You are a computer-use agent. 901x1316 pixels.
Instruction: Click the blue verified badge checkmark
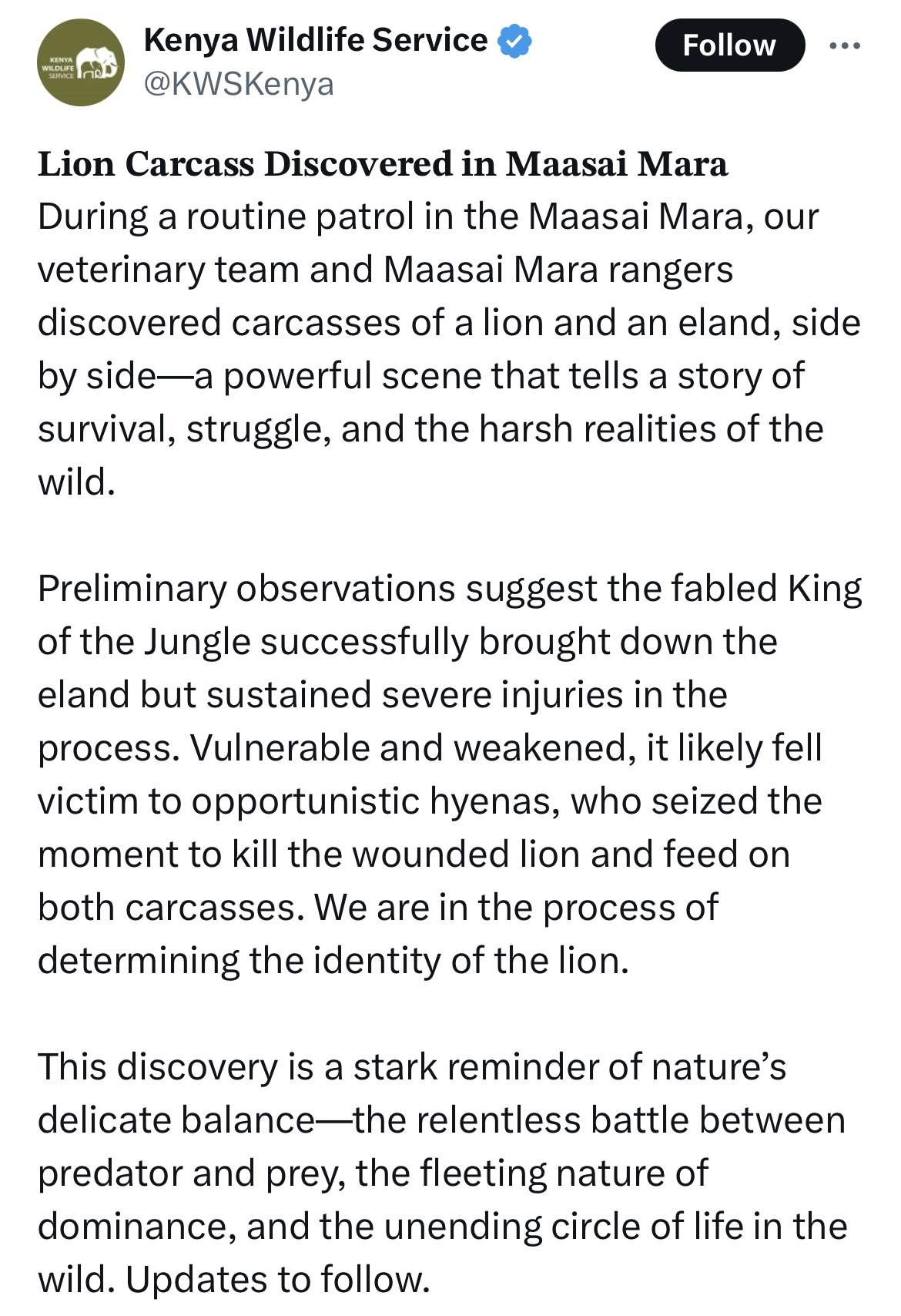[x=514, y=41]
